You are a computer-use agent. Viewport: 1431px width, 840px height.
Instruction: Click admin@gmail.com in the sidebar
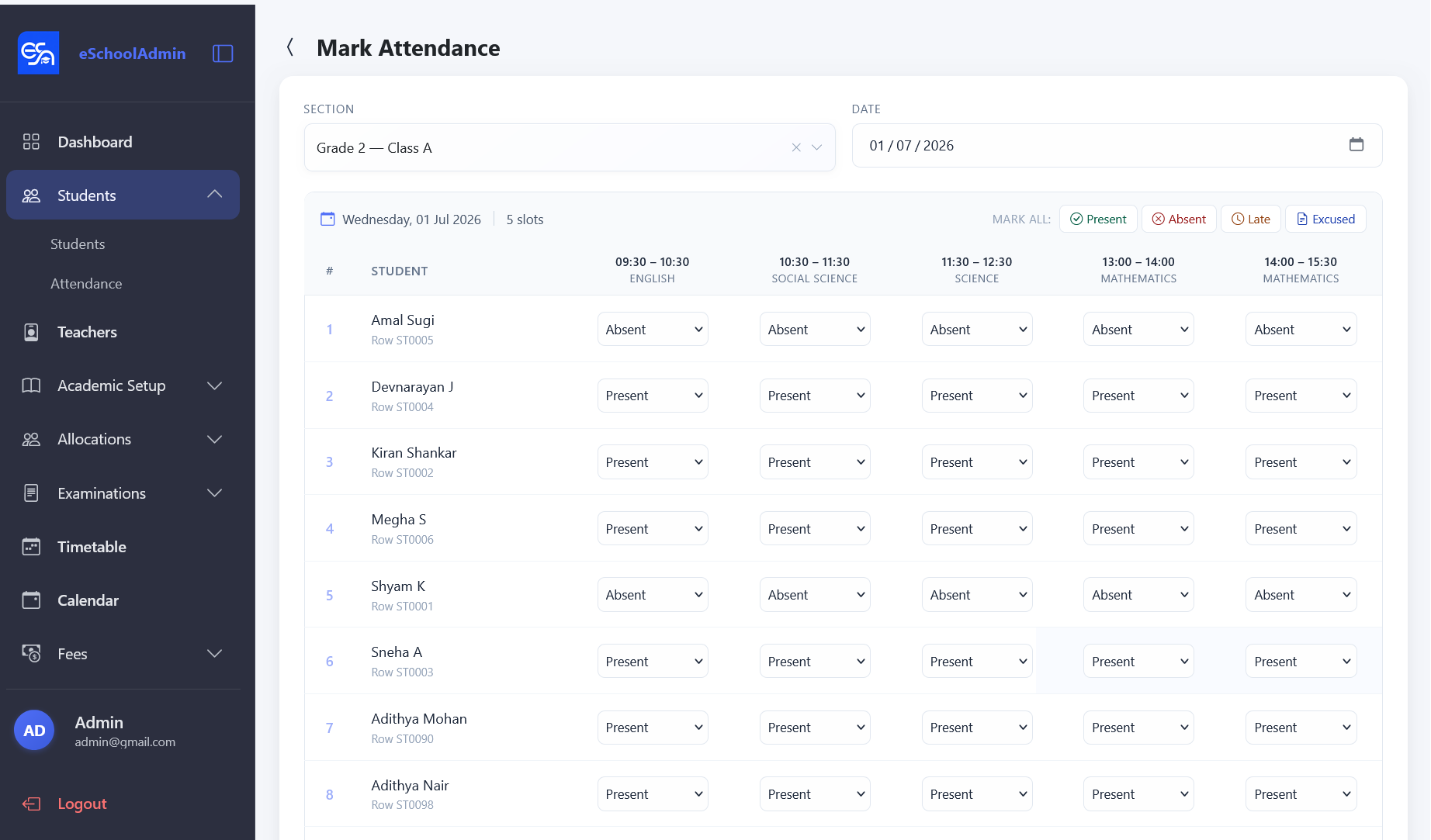tap(125, 742)
